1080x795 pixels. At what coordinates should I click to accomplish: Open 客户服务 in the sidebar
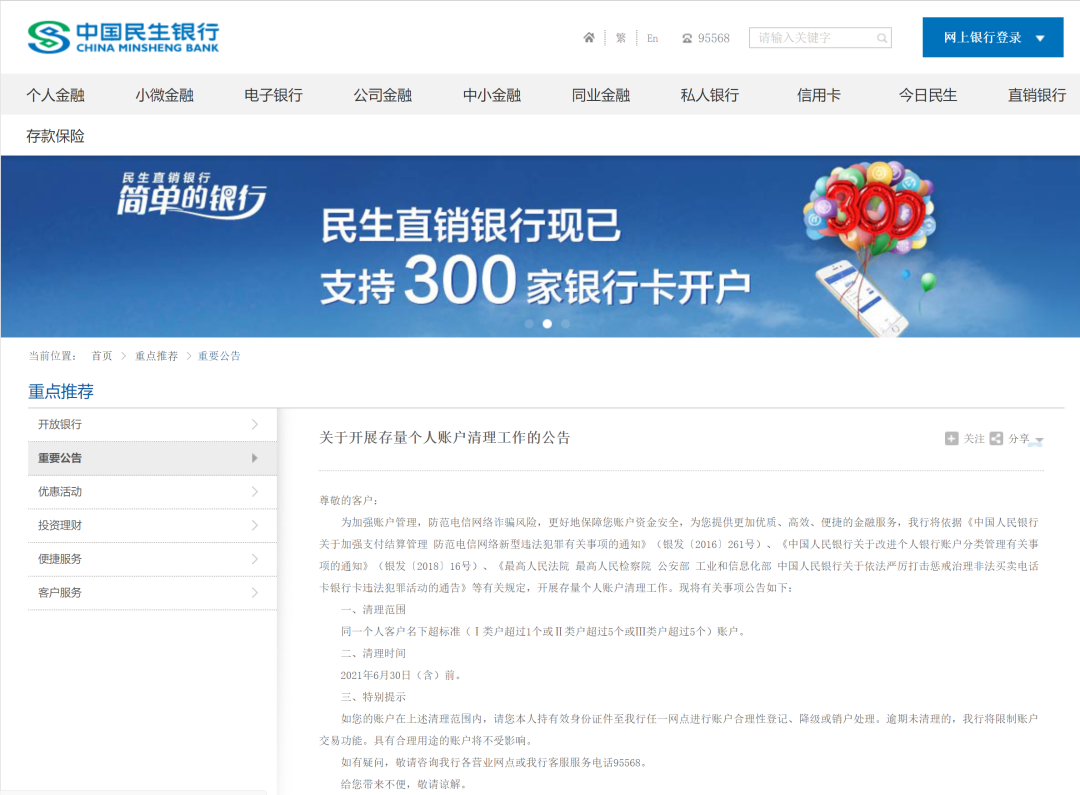pos(152,593)
